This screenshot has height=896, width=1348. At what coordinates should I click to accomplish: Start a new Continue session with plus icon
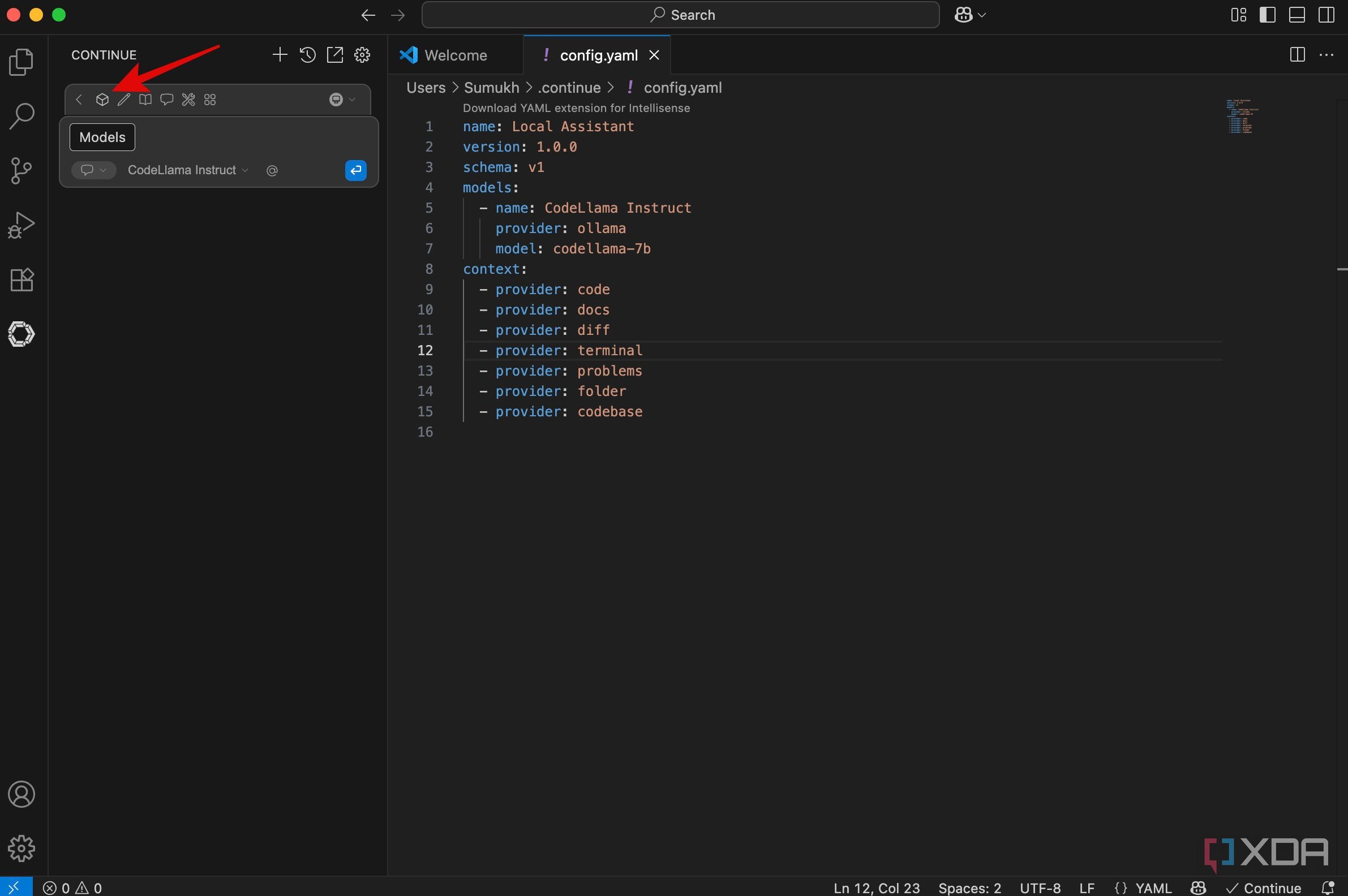point(280,55)
